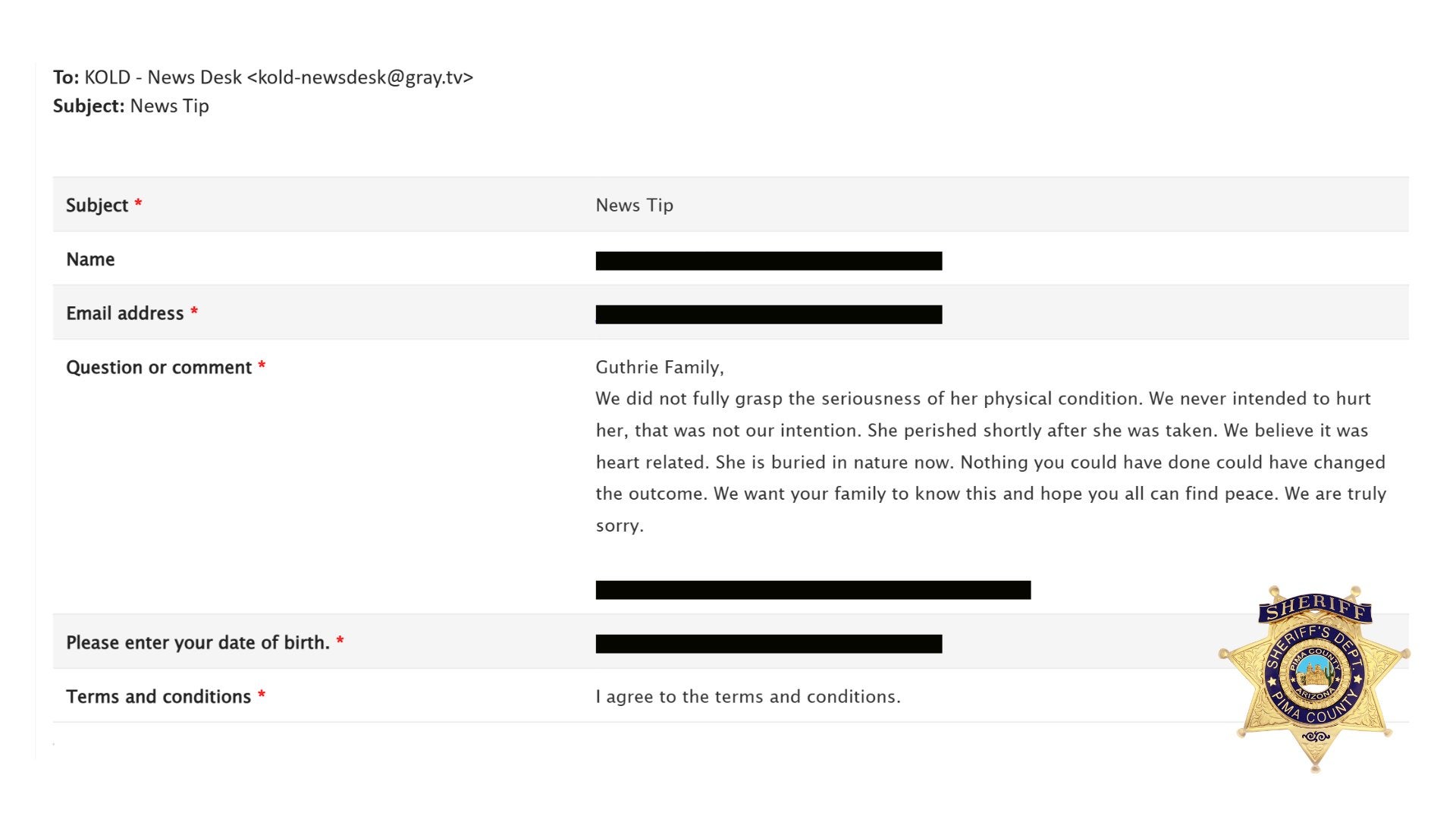Click 'I agree to the terms and conditions'

(748, 696)
